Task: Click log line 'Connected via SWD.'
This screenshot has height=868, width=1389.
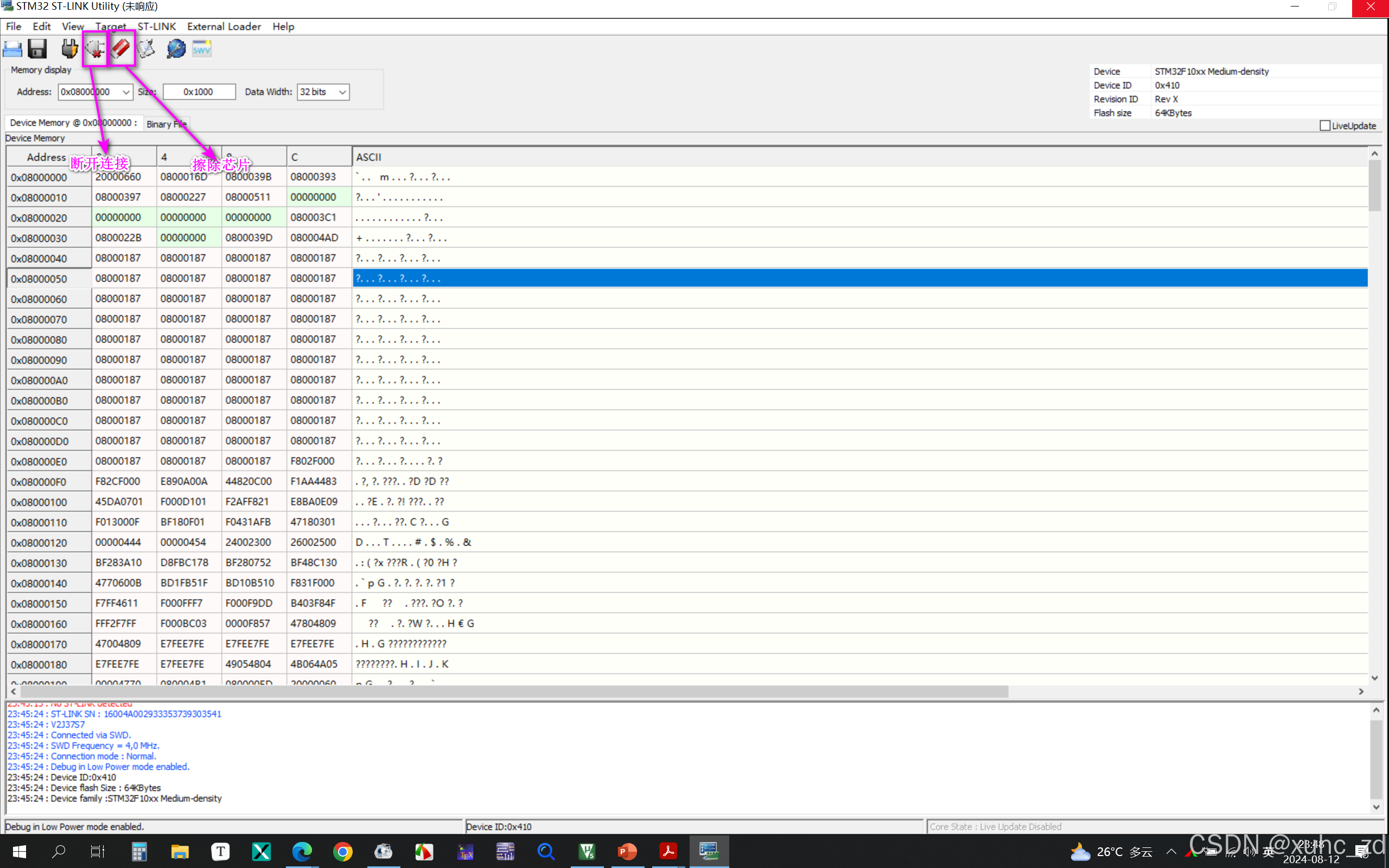Action: tap(69, 735)
